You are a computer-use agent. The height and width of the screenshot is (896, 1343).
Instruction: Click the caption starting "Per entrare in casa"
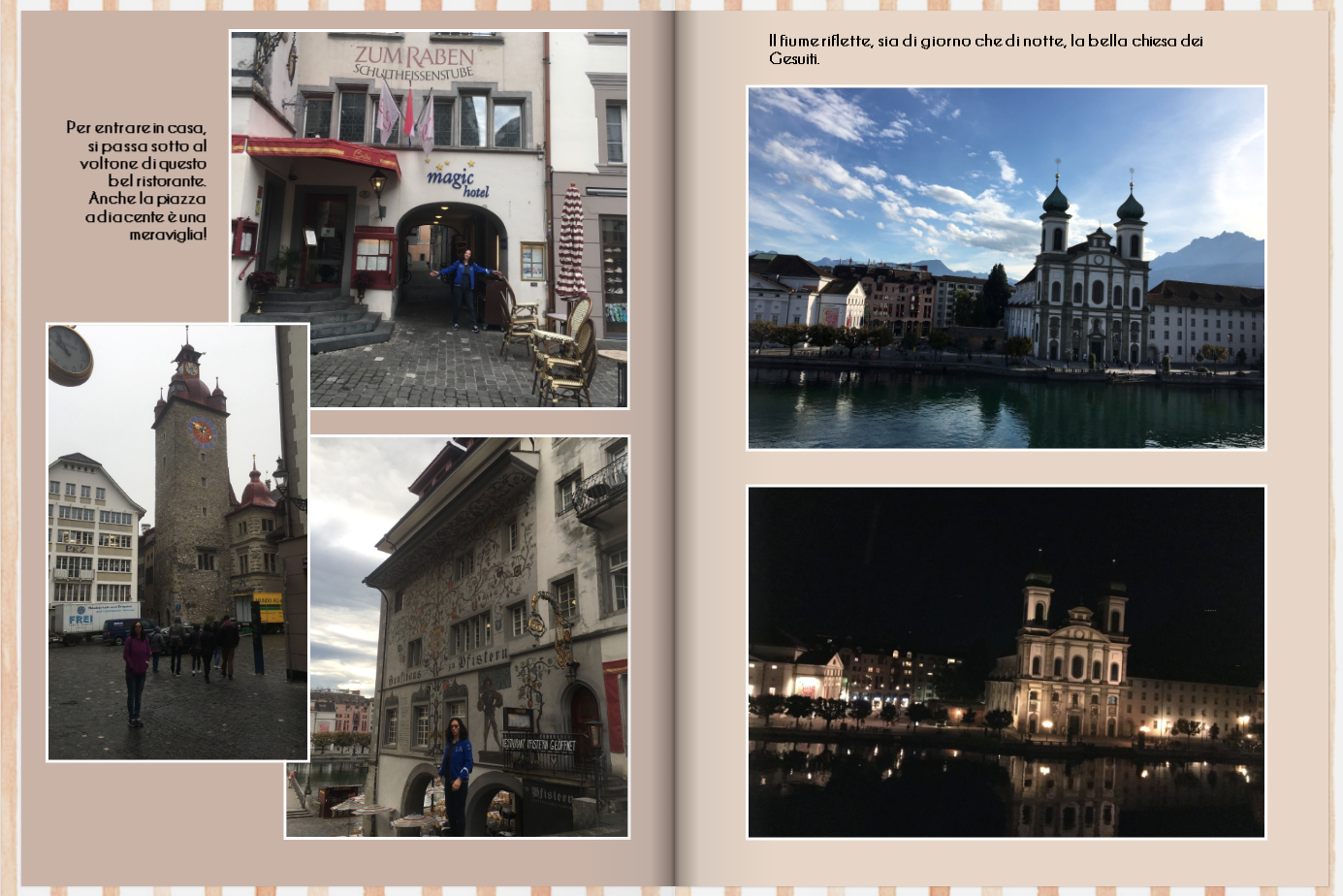click(x=137, y=180)
